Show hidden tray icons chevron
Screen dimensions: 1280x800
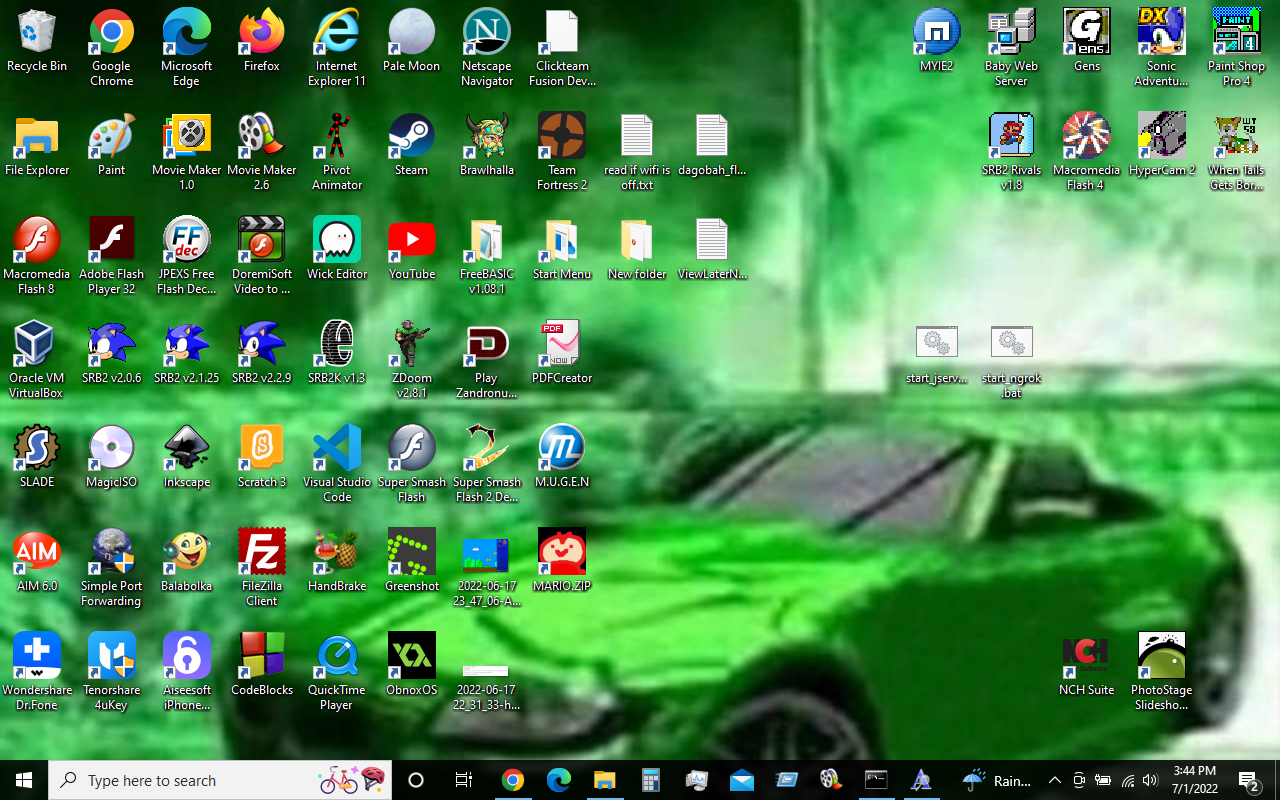click(1055, 780)
